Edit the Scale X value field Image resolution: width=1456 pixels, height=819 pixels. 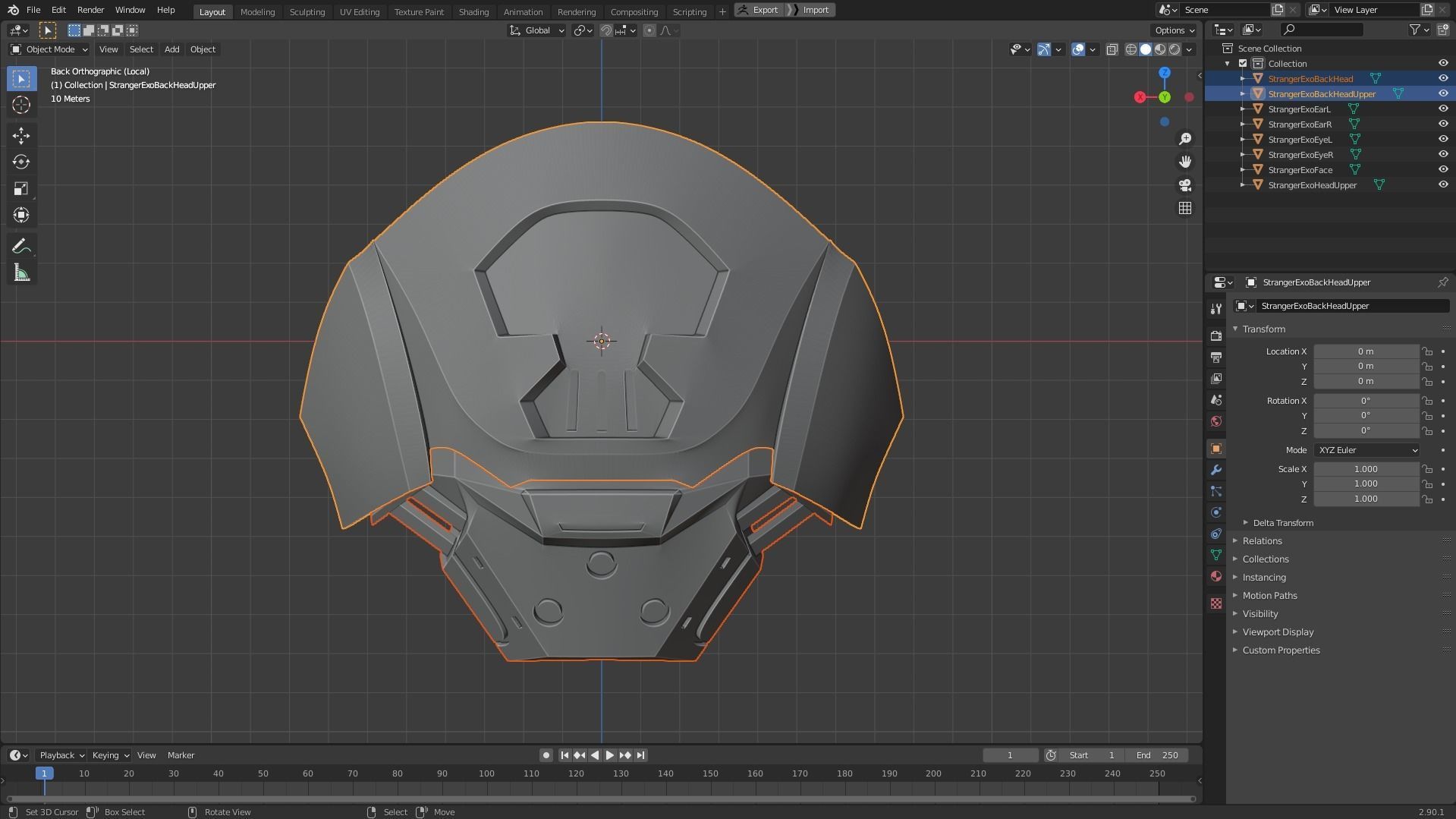coord(1365,468)
